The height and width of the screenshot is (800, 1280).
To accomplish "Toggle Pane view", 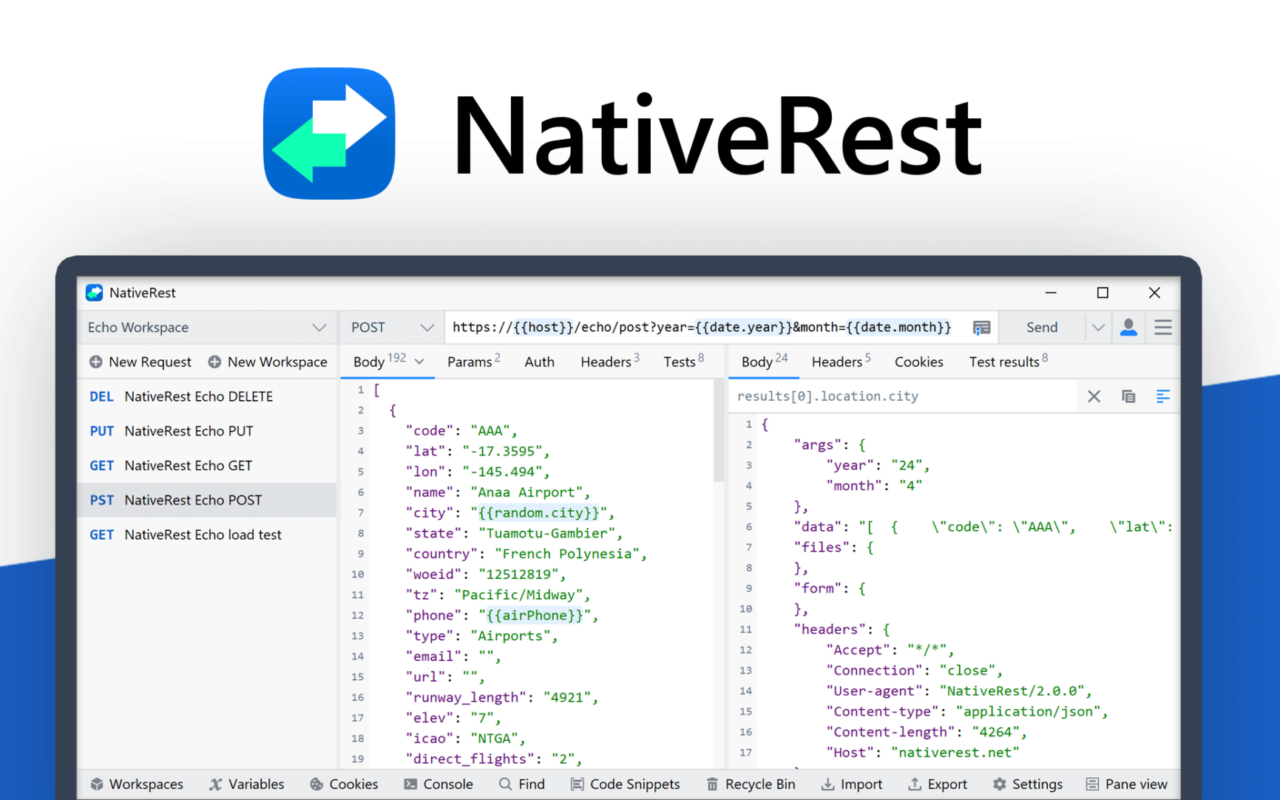I will pos(1127,784).
